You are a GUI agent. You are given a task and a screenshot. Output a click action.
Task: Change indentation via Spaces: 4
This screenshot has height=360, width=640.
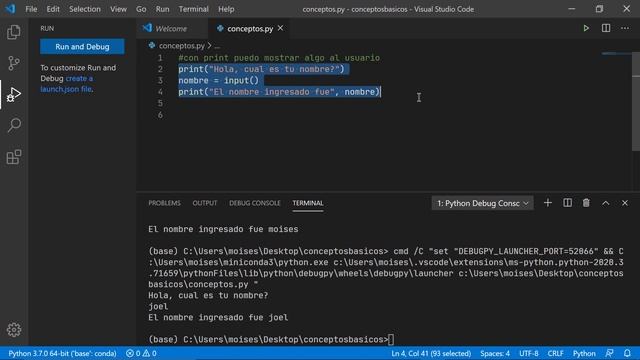point(495,353)
